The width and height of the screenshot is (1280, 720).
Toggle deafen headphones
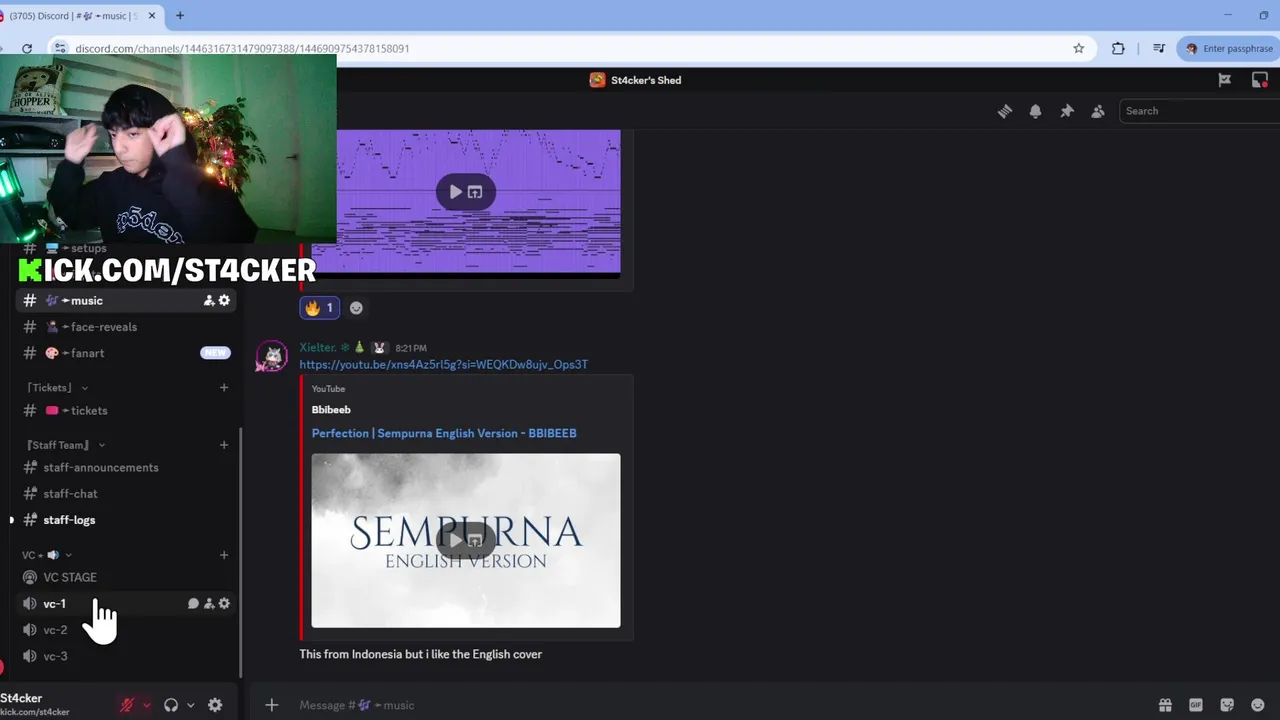[x=171, y=705]
